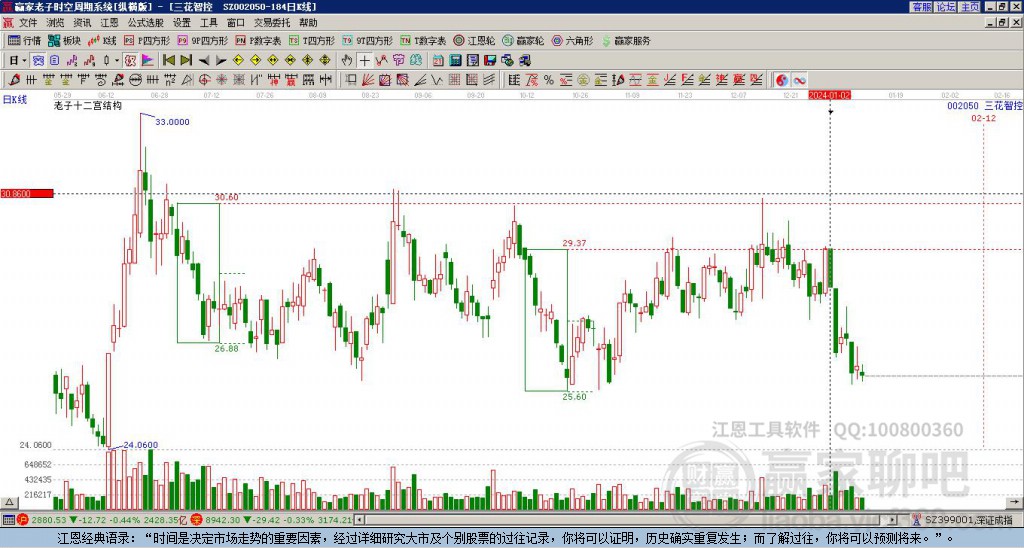
Task: Click the truck icon in toolbar
Action: tap(524, 61)
